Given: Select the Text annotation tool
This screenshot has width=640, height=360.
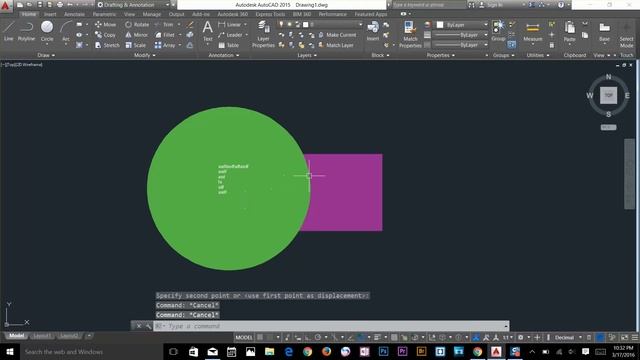Looking at the screenshot, I should [207, 31].
